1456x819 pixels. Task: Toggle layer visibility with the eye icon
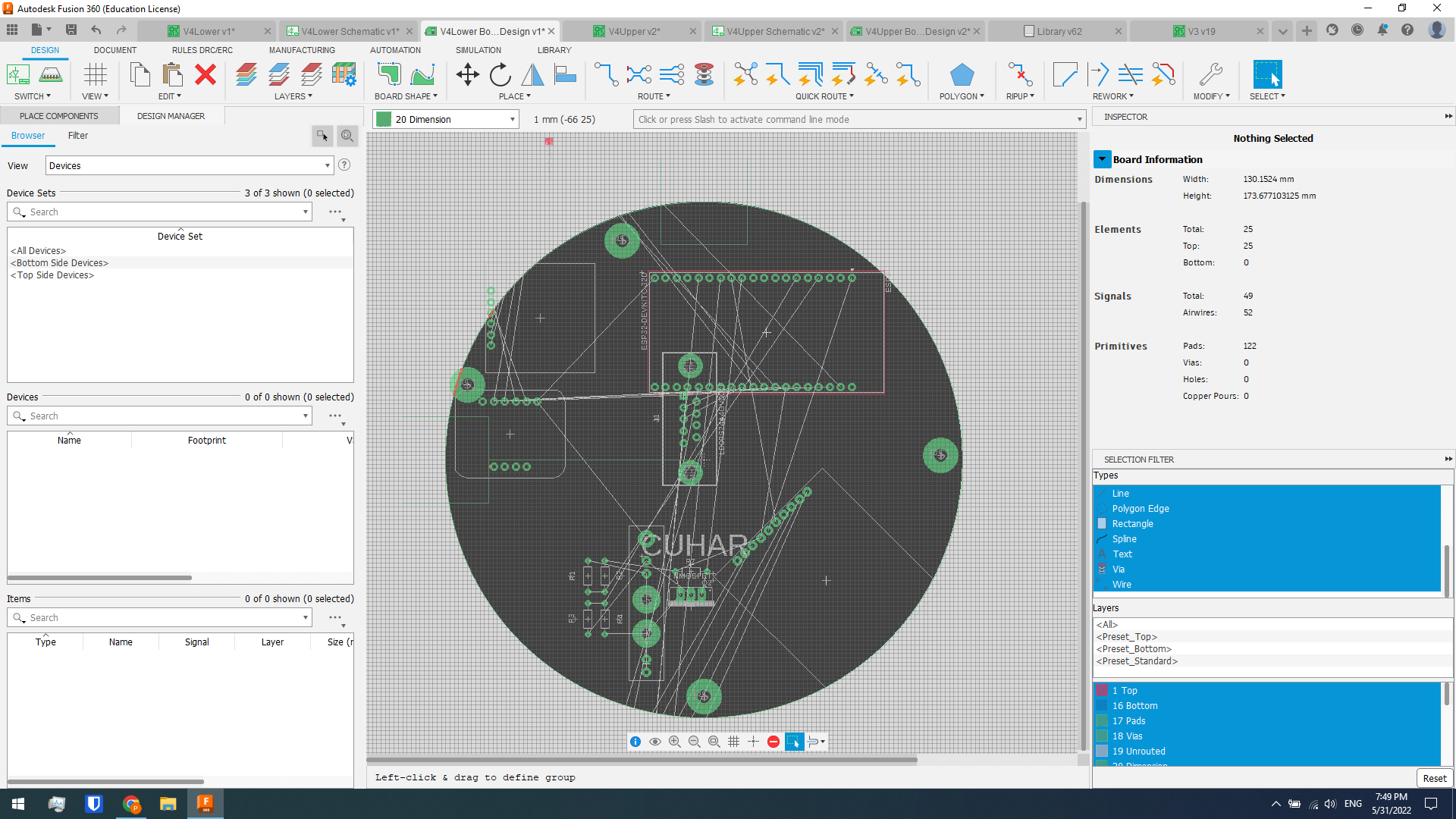pyautogui.click(x=655, y=742)
